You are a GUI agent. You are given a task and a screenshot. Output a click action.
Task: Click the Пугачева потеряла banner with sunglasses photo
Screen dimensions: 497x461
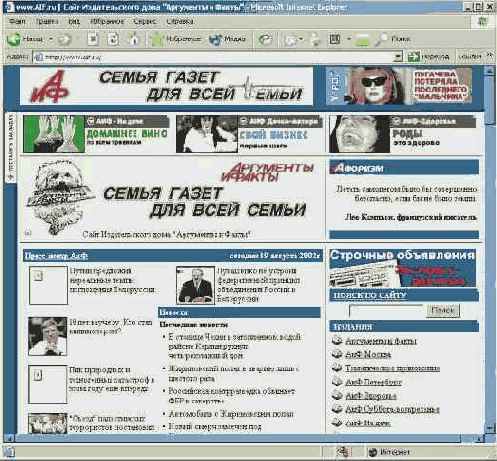click(x=399, y=86)
